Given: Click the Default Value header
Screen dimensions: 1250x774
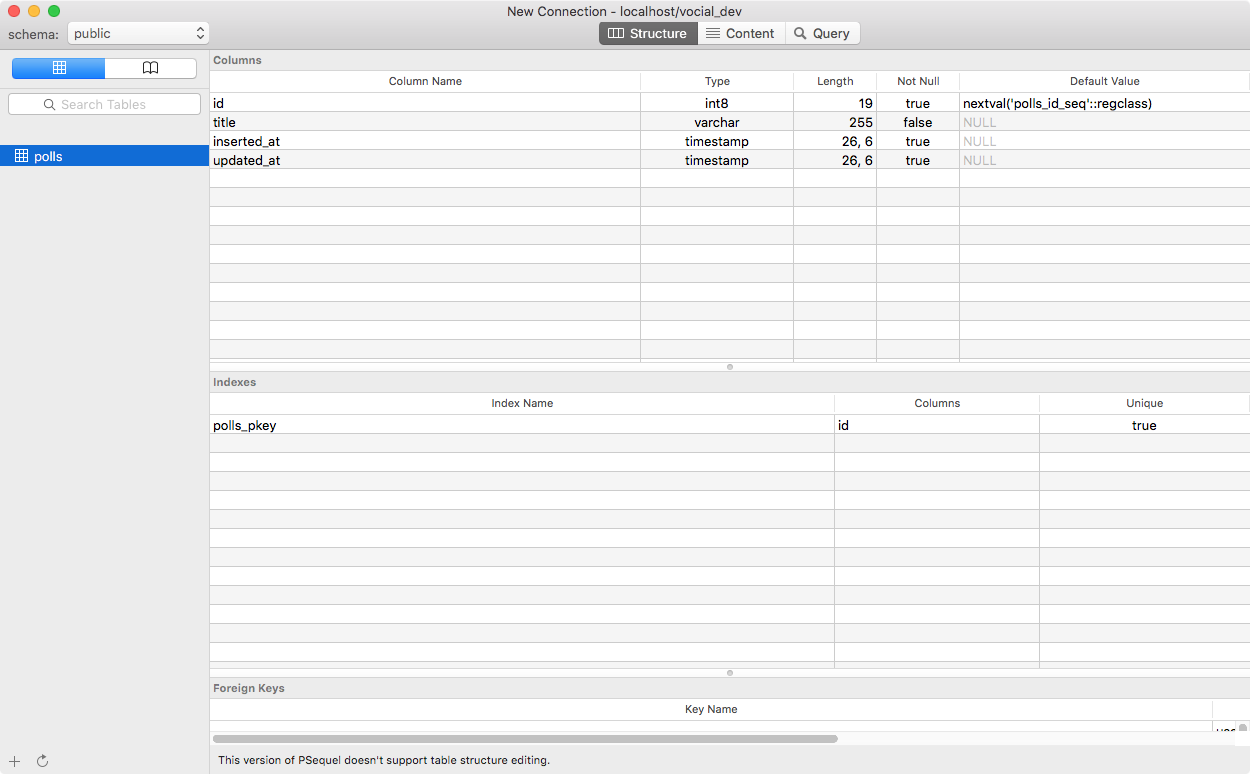Looking at the screenshot, I should coord(1104,81).
